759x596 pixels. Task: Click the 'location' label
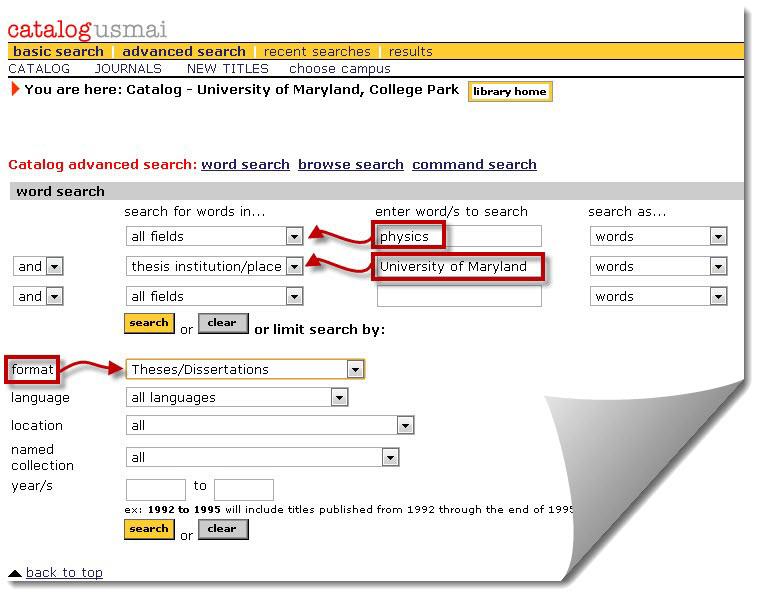37,426
